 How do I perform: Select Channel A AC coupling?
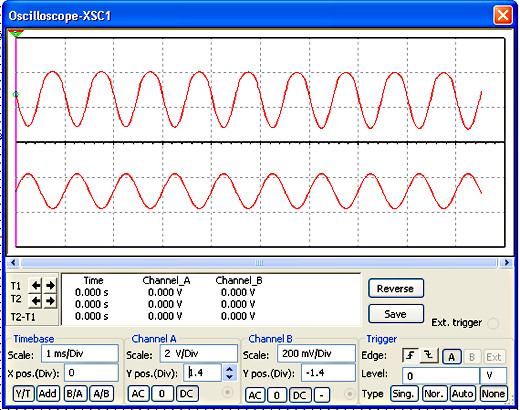pyautogui.click(x=138, y=394)
